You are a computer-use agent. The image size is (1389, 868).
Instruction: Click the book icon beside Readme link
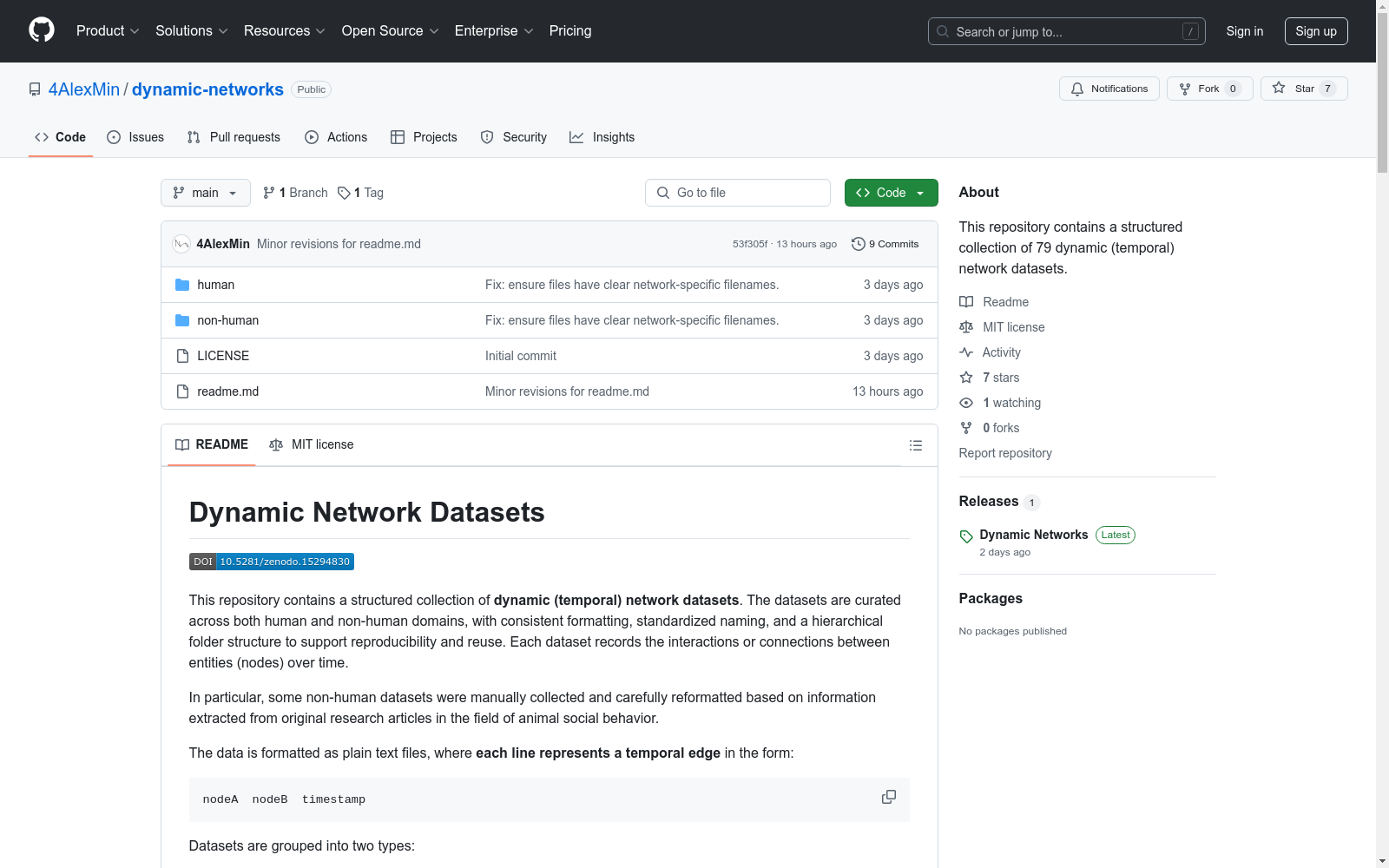(x=966, y=302)
